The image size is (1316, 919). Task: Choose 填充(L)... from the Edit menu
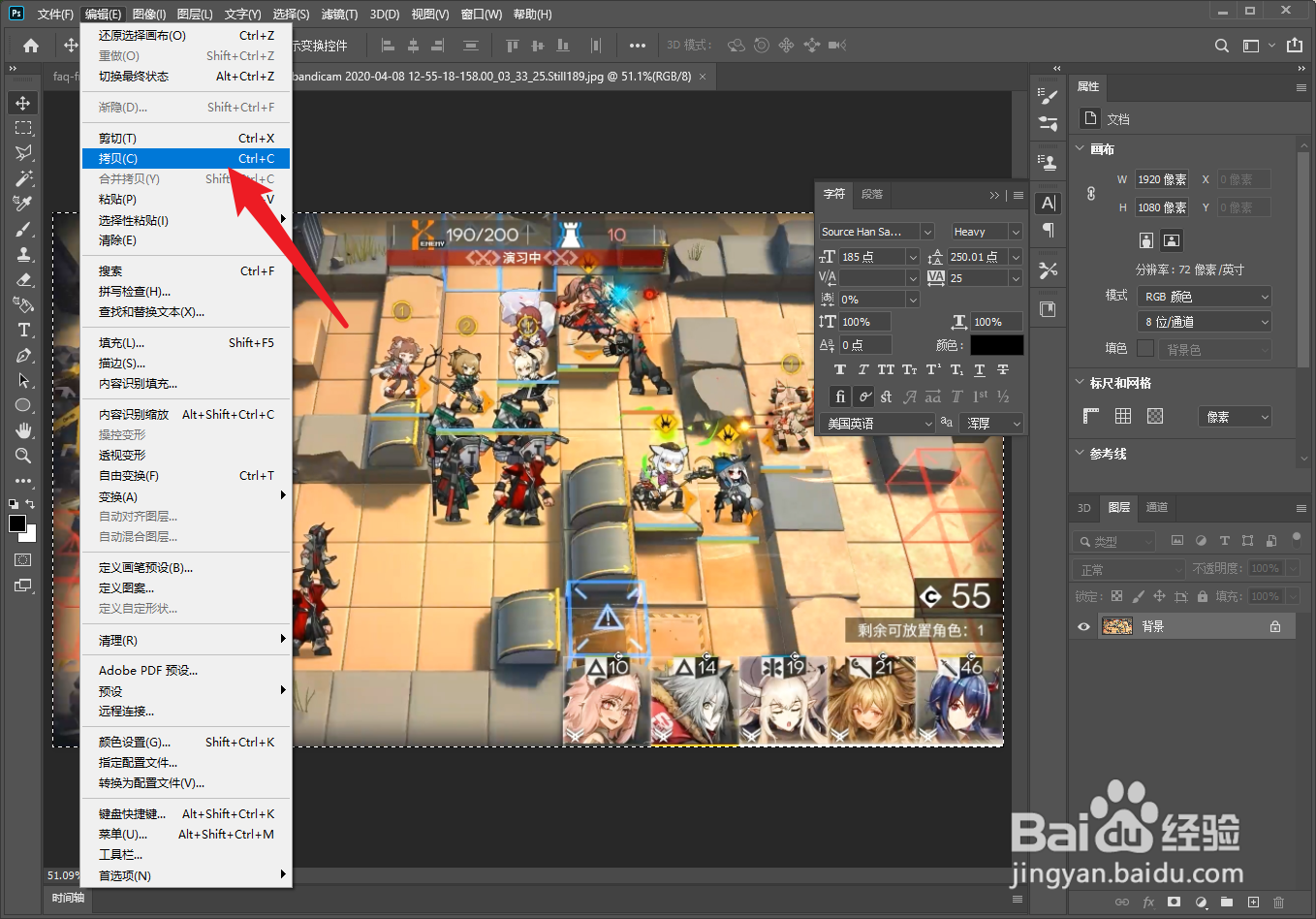[186, 343]
